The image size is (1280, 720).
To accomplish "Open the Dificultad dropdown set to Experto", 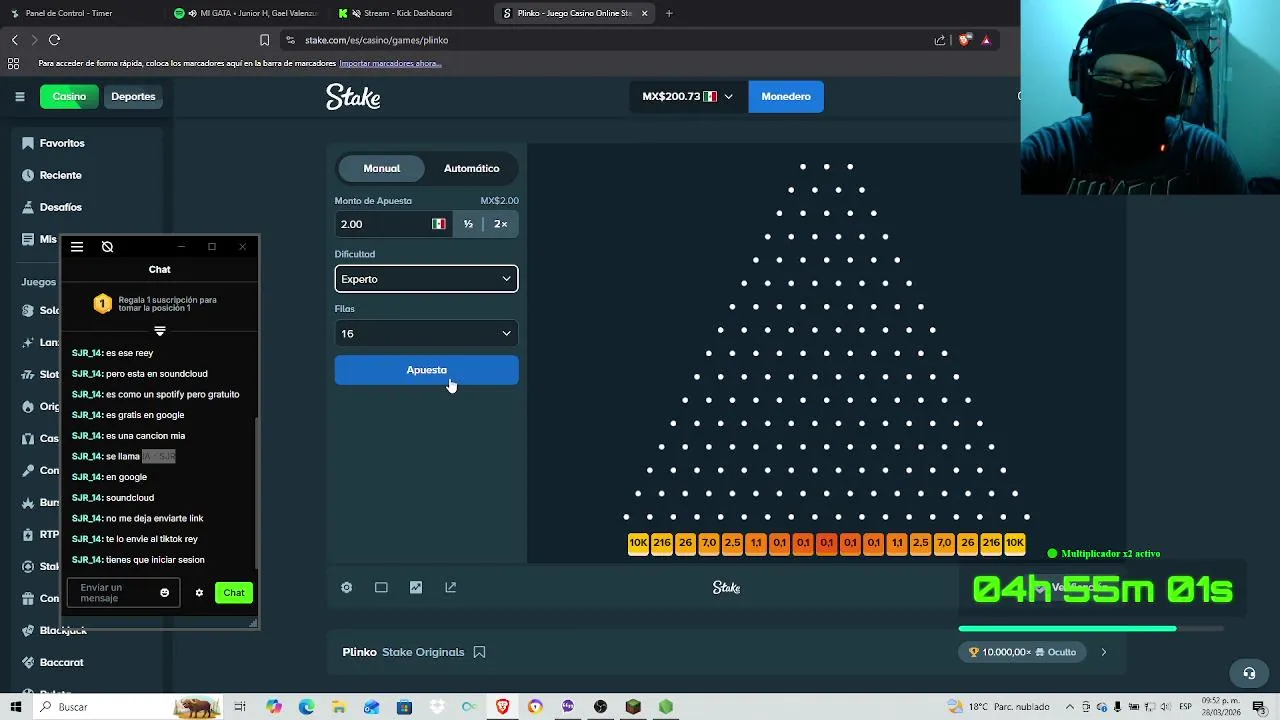I will point(426,279).
